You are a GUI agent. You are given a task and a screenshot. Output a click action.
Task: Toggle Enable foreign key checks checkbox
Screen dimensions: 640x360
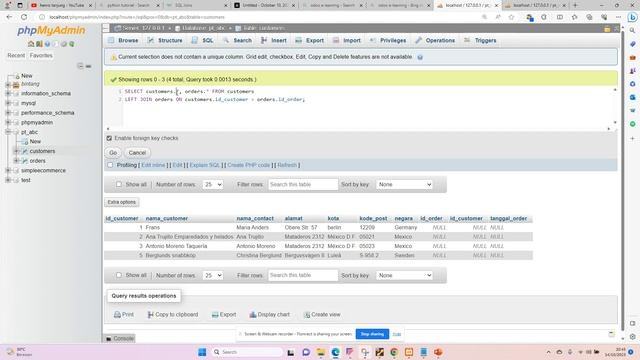coord(109,138)
